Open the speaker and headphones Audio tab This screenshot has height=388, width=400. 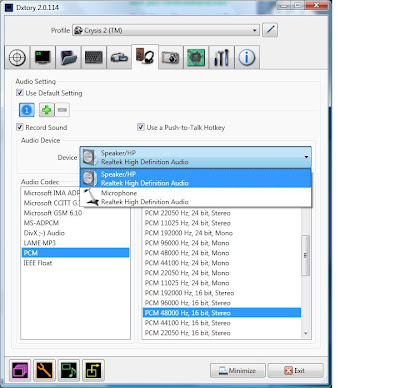145,57
